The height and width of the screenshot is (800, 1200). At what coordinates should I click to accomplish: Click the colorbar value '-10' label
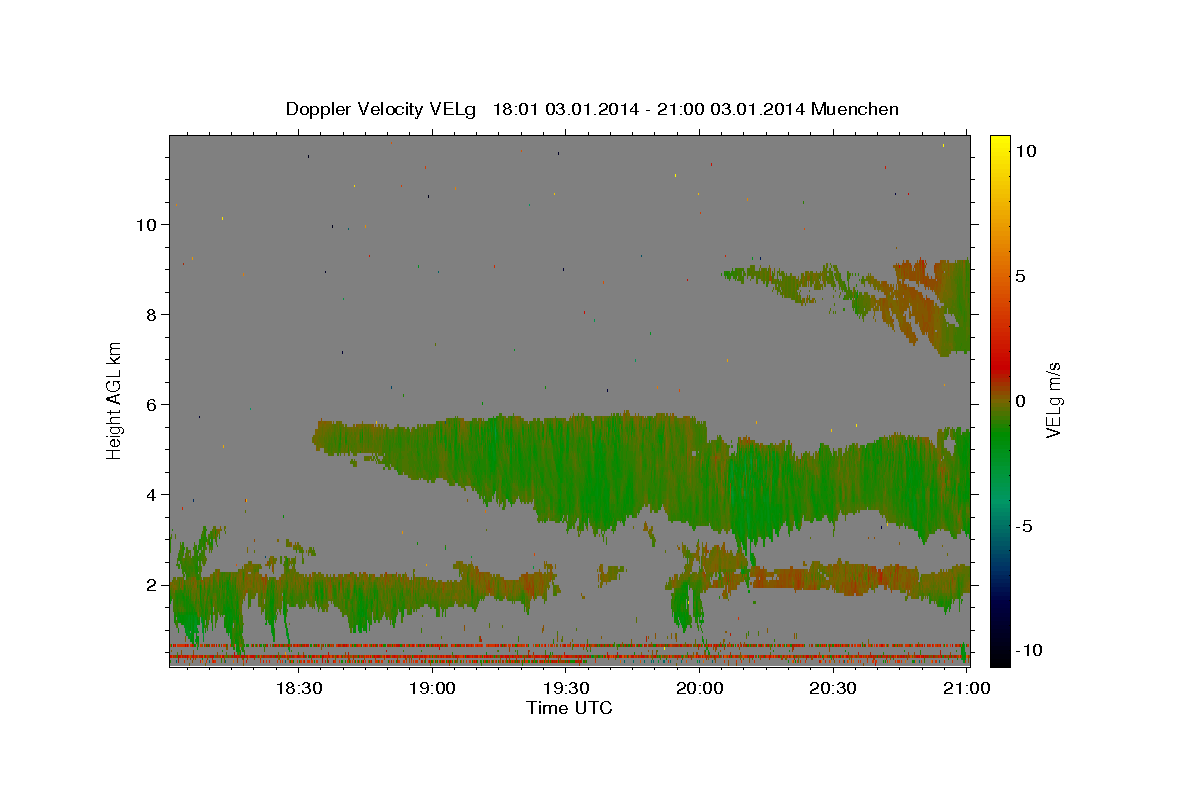1029,650
